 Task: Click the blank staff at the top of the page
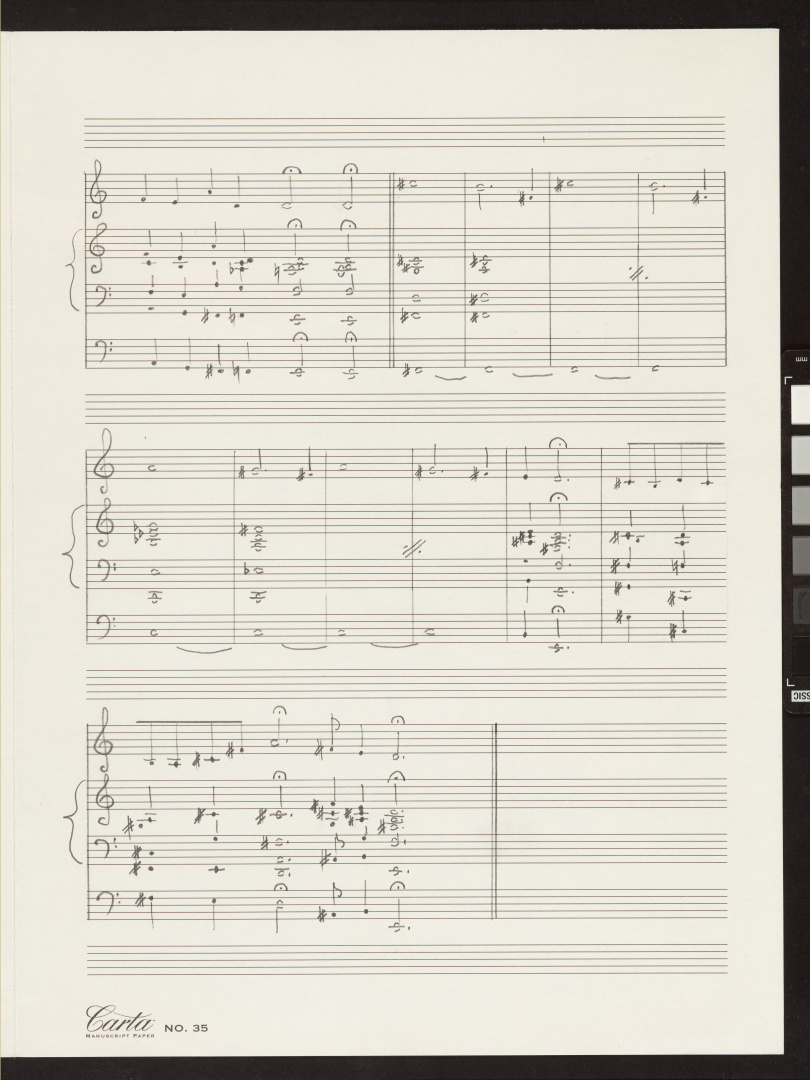click(405, 132)
